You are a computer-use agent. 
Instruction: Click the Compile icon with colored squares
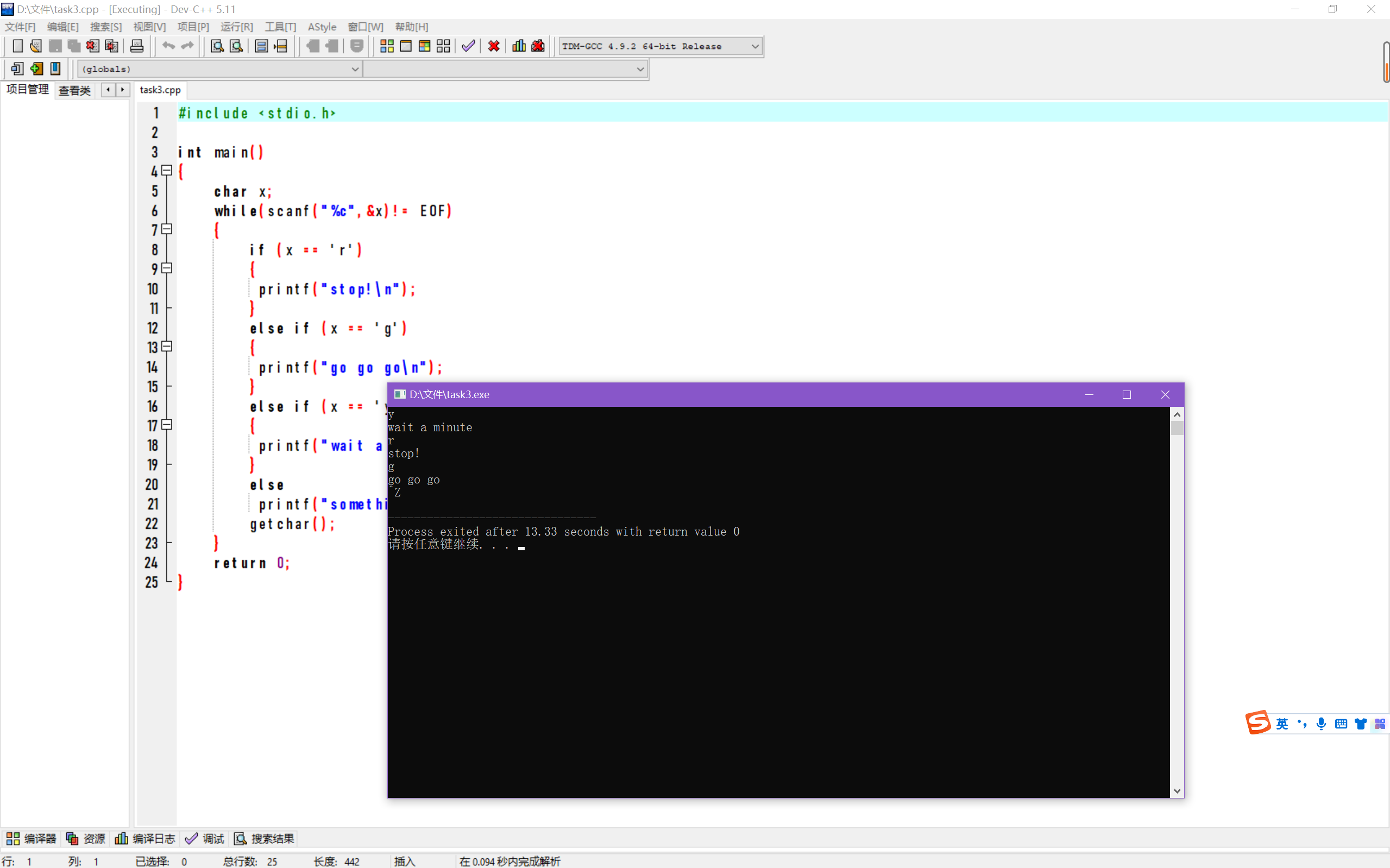(387, 46)
